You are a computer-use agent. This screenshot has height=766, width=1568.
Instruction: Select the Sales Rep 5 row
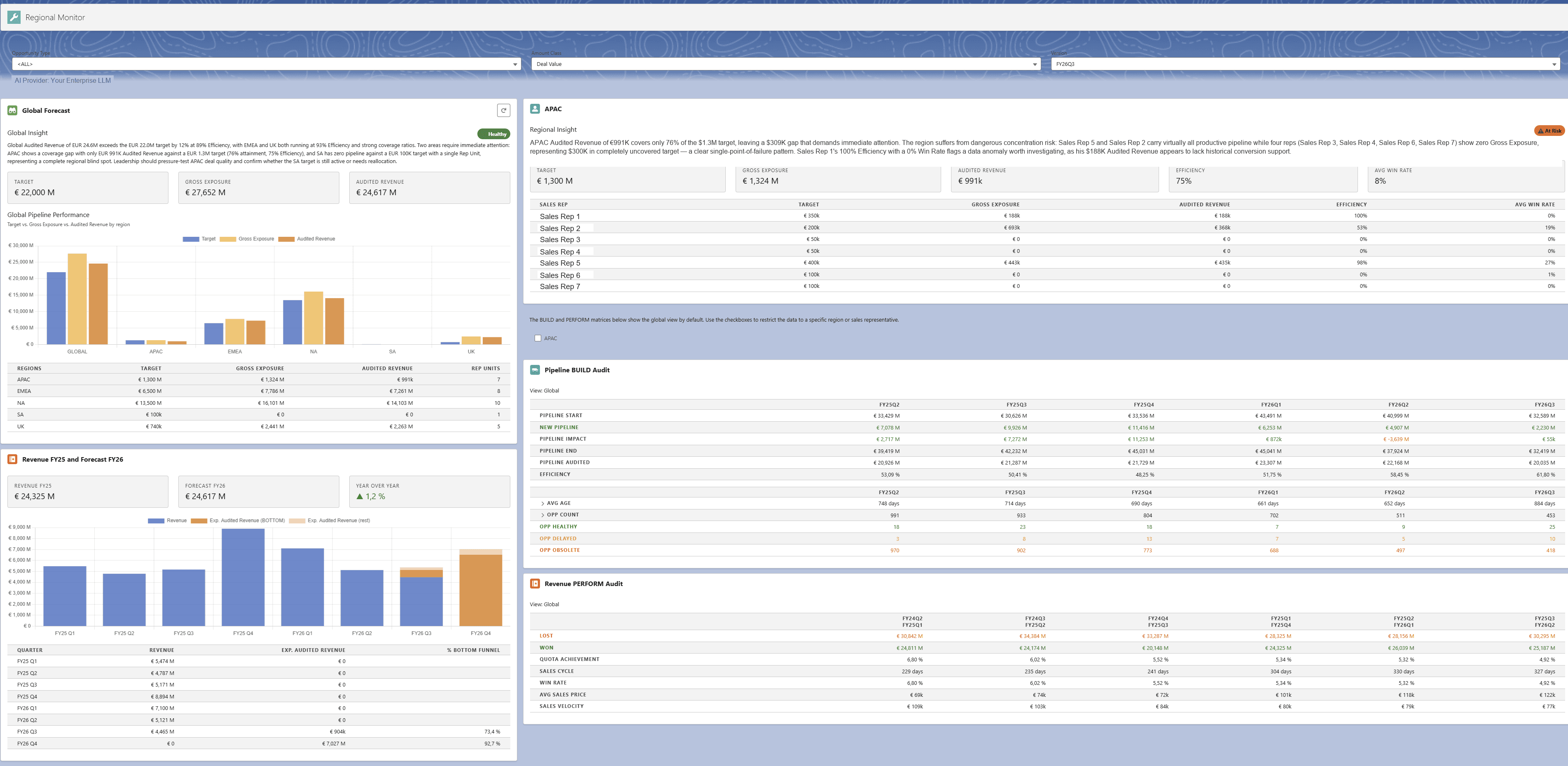(x=1047, y=263)
